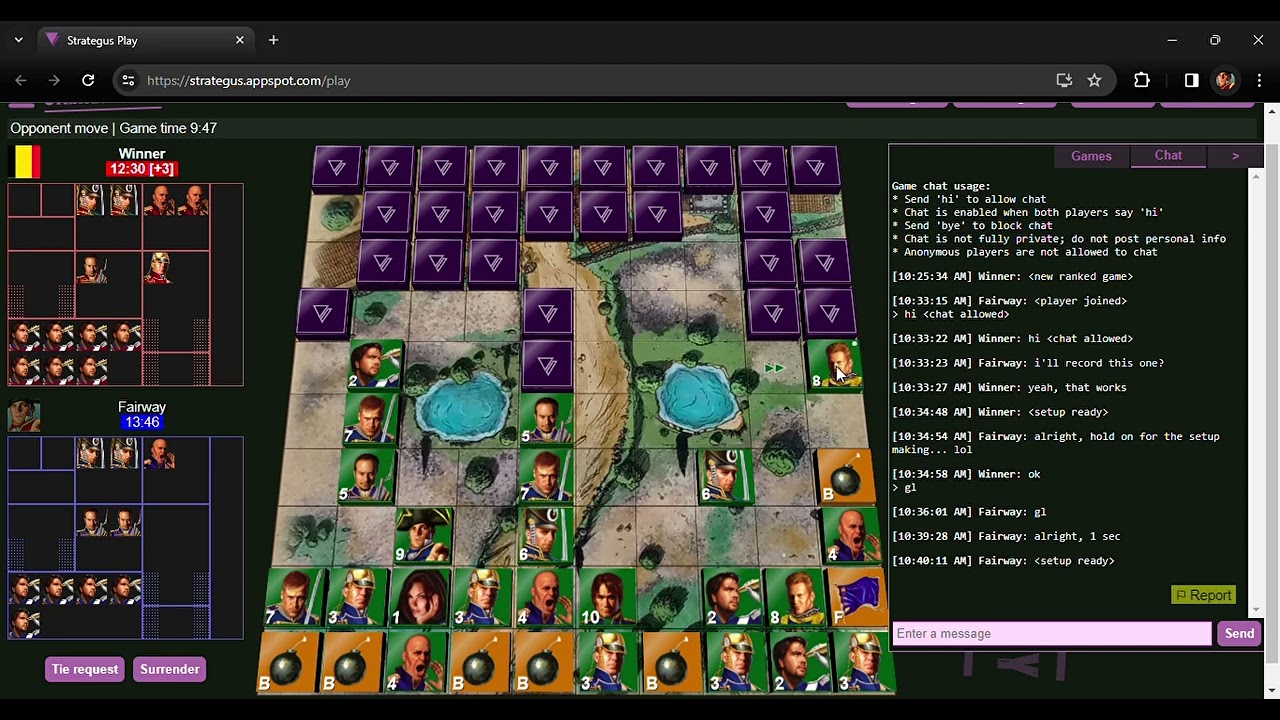This screenshot has width=1280, height=720.
Task: Select rank 4 piece immediately left of Marshal
Action: 545,600
